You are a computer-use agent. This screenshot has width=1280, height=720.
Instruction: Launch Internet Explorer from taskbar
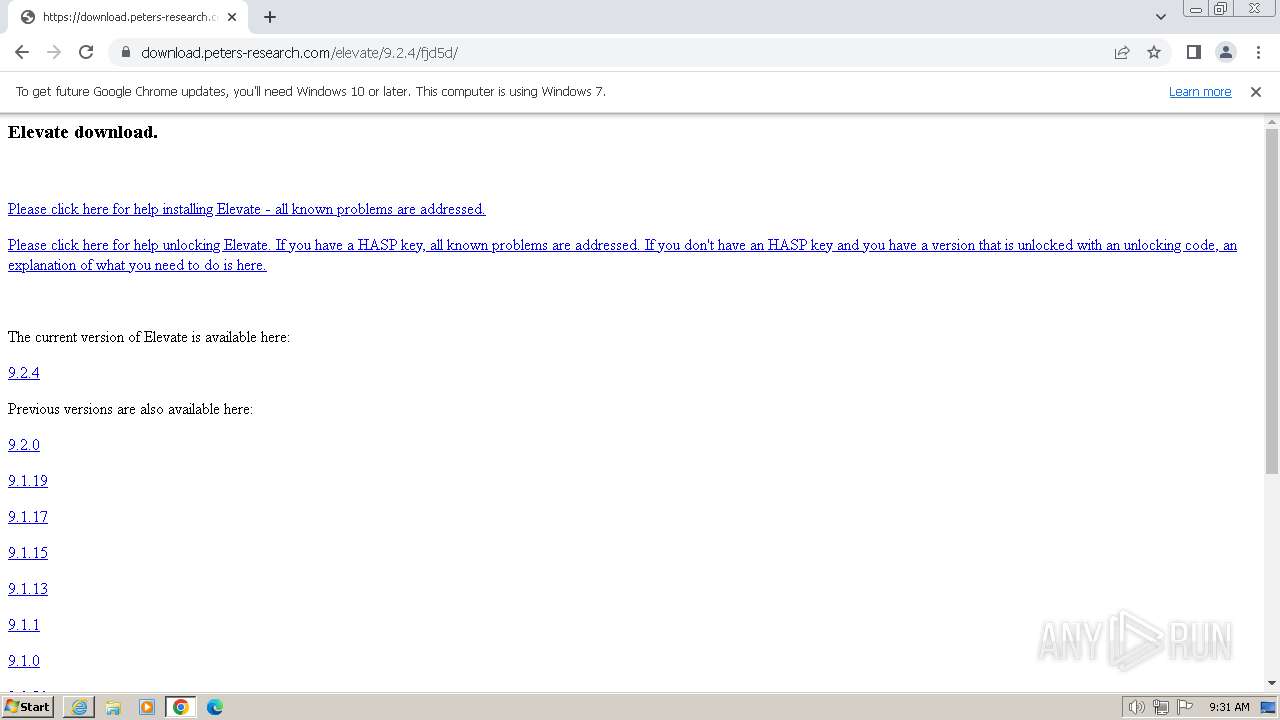79,707
